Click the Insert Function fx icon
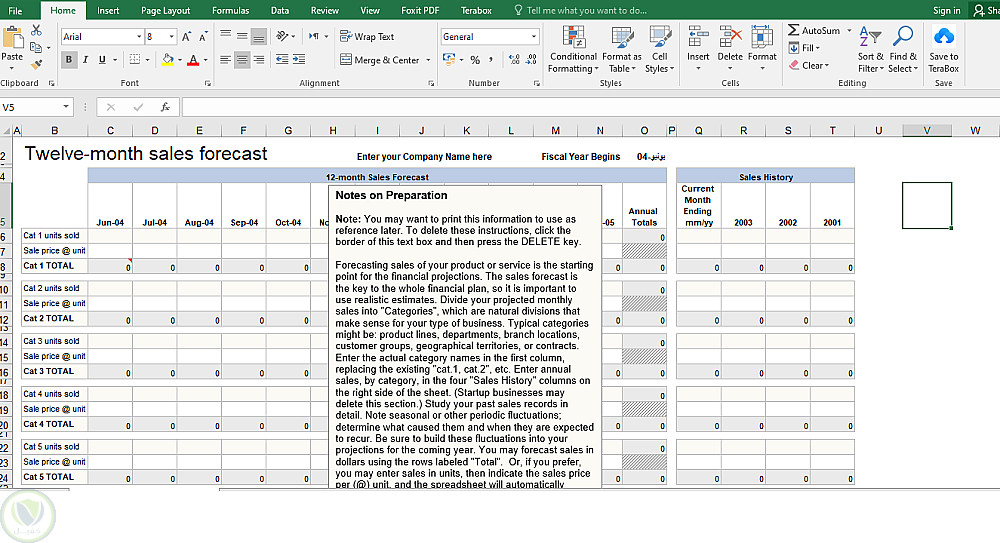The width and height of the screenshot is (1000, 543). point(165,107)
